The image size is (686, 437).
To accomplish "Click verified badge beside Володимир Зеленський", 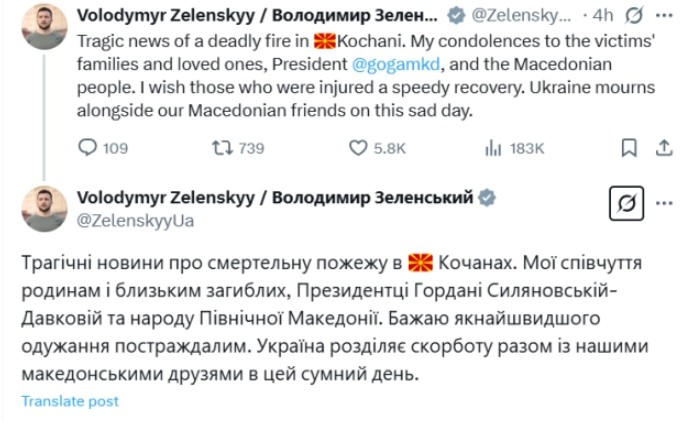I will point(487,198).
